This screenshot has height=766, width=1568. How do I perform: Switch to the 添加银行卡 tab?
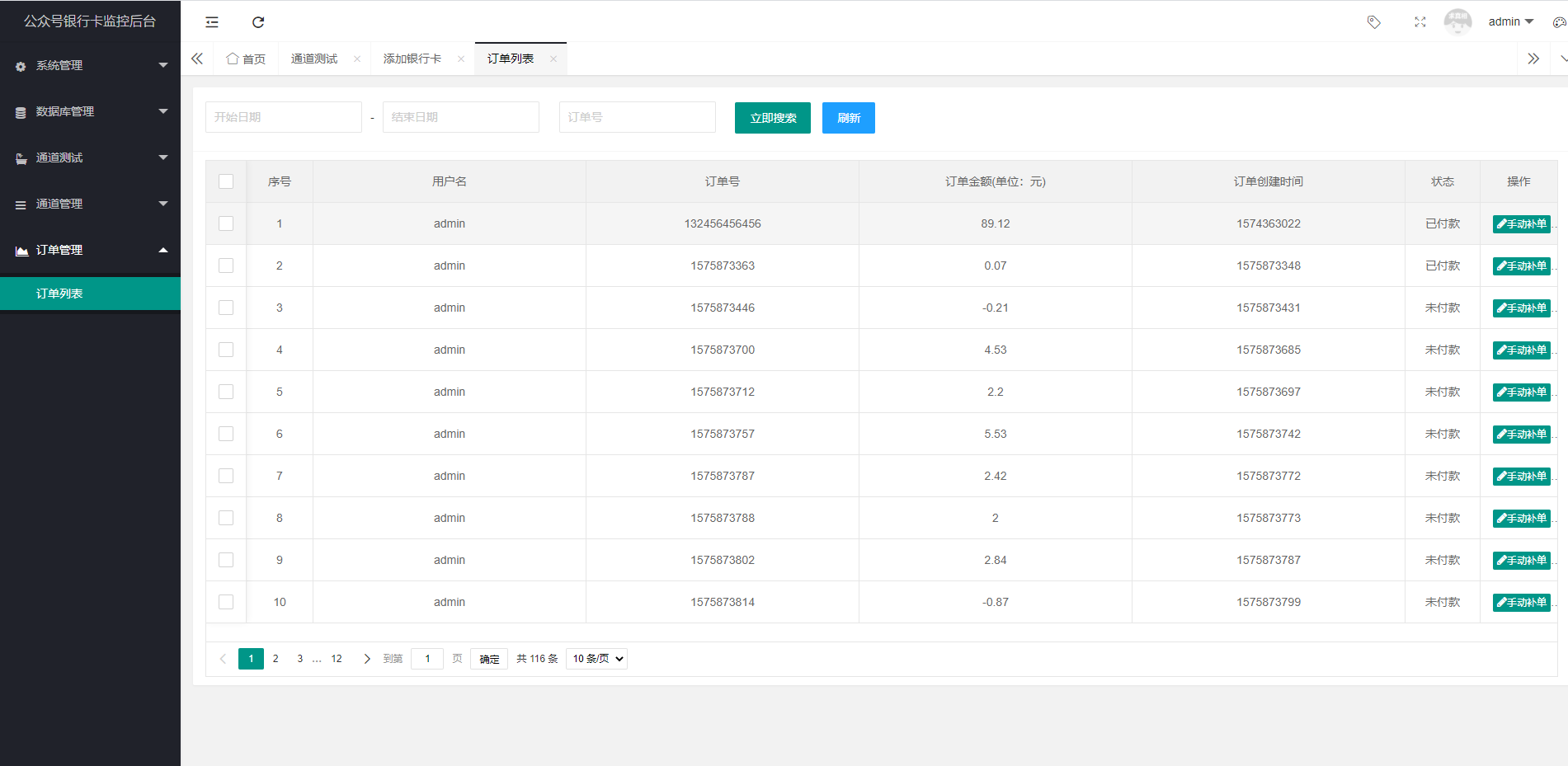412,59
